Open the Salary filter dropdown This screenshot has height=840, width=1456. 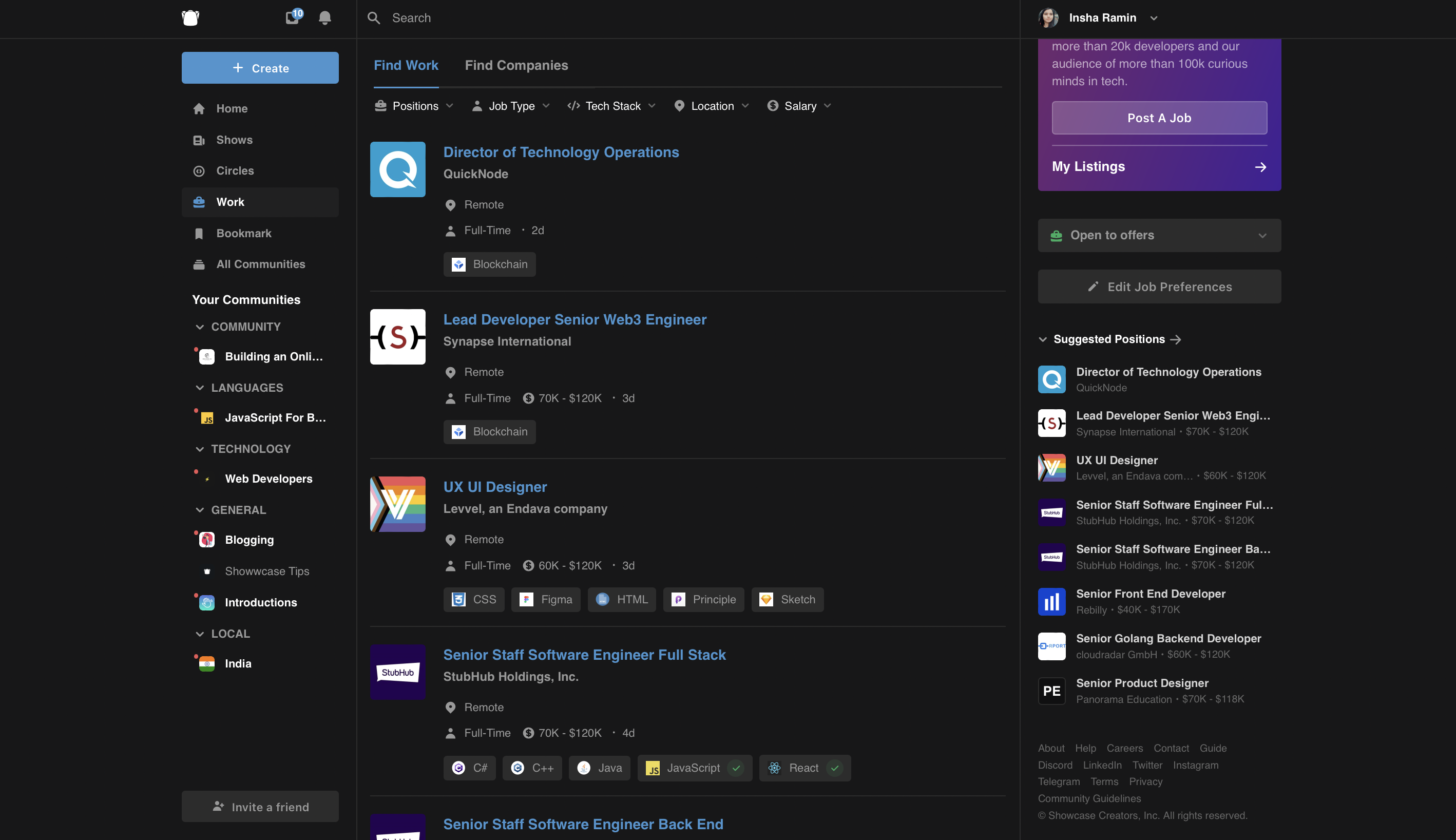(x=799, y=106)
